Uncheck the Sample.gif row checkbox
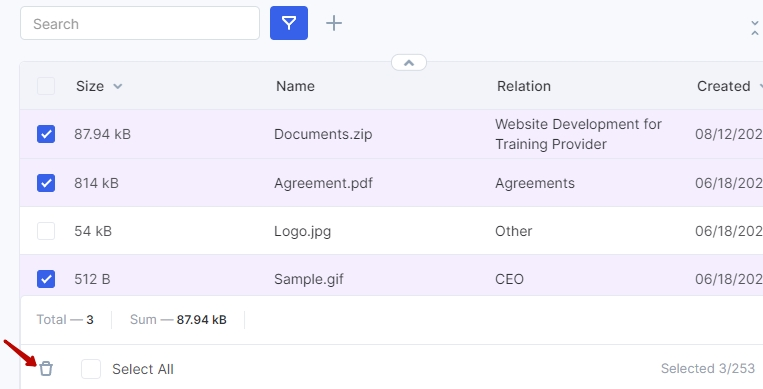This screenshot has height=389, width=763. click(46, 279)
